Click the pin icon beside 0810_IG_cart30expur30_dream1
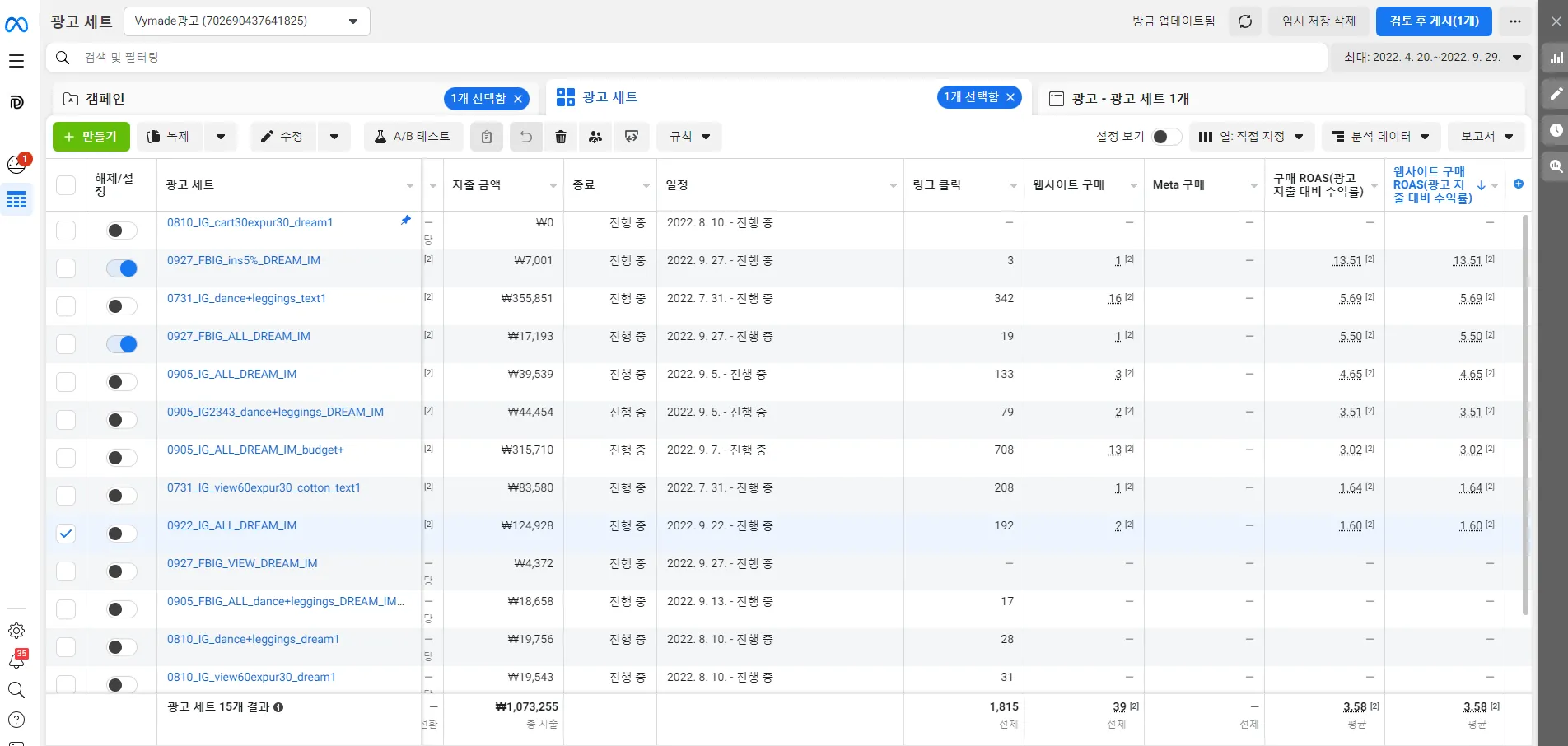Viewport: 1568px width, 746px height. [x=405, y=220]
